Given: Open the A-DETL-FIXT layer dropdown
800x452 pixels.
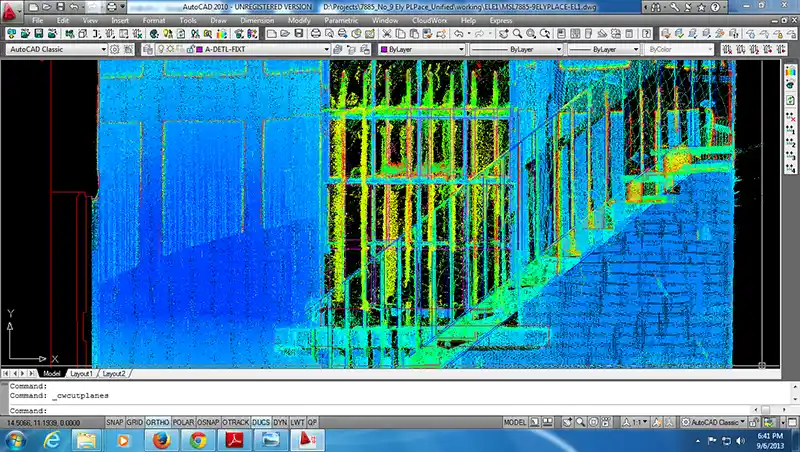Looking at the screenshot, I should 242,49.
